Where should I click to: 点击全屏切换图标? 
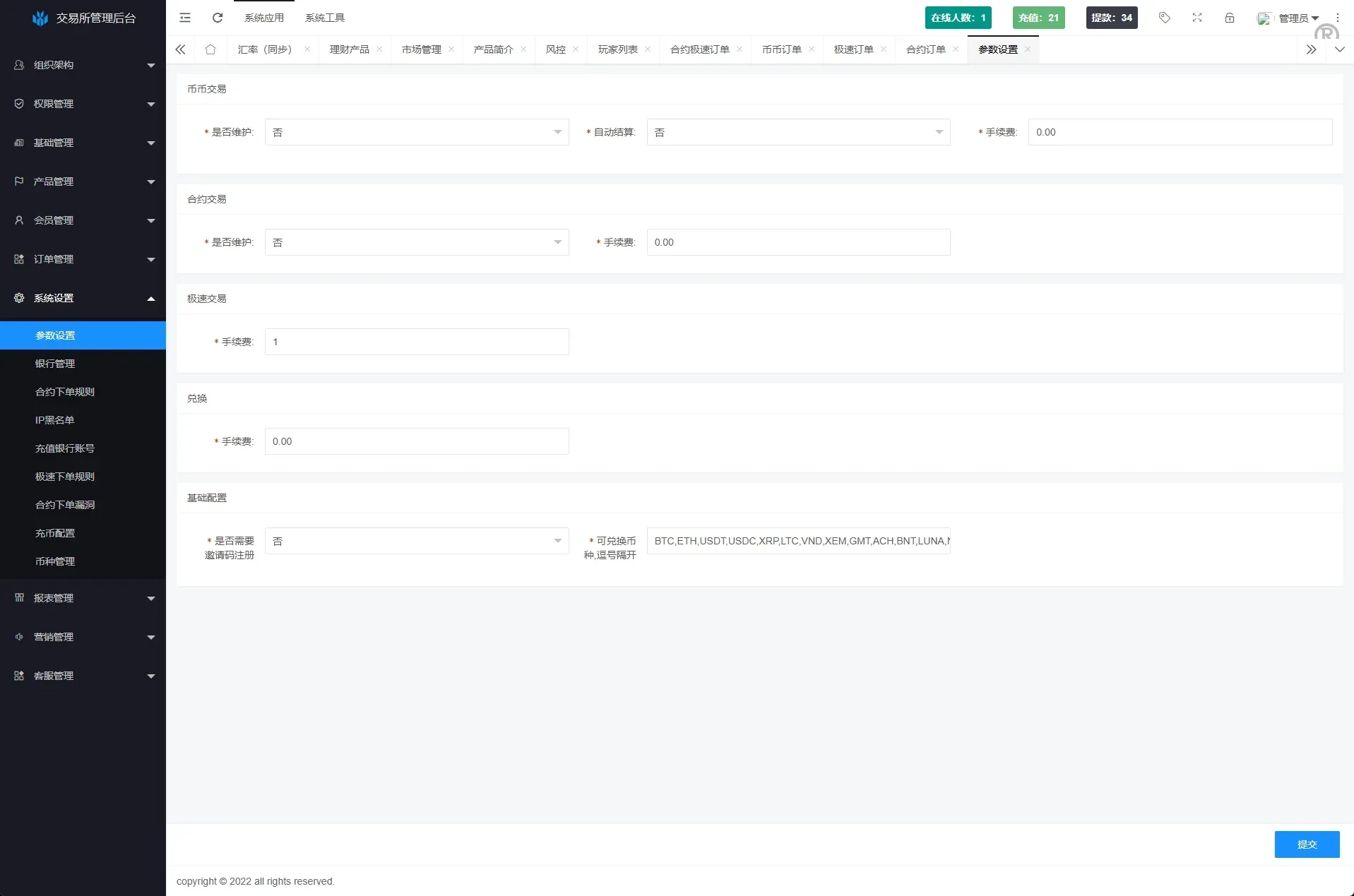point(1196,18)
